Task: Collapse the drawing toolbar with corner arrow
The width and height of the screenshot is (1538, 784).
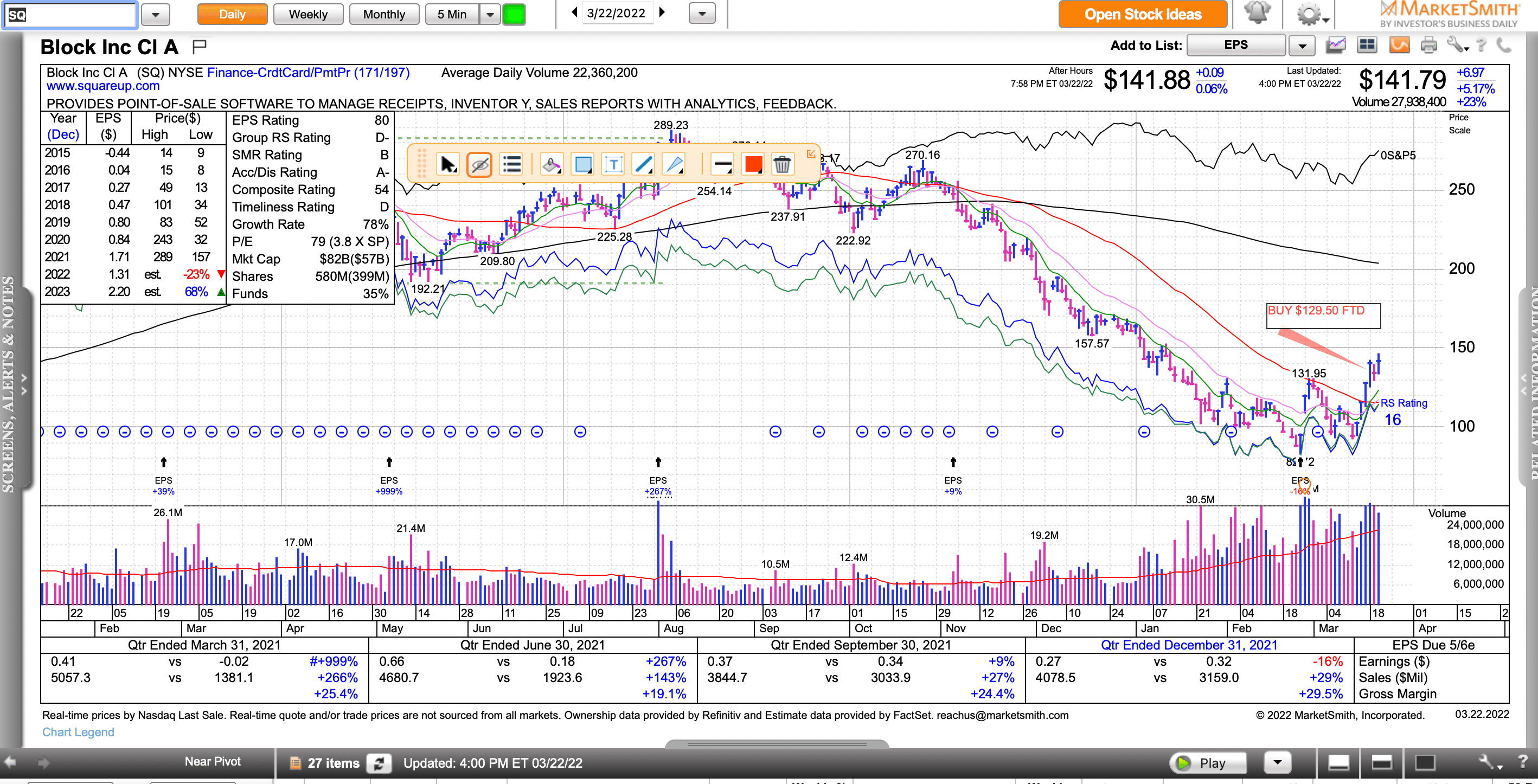Action: click(x=811, y=154)
